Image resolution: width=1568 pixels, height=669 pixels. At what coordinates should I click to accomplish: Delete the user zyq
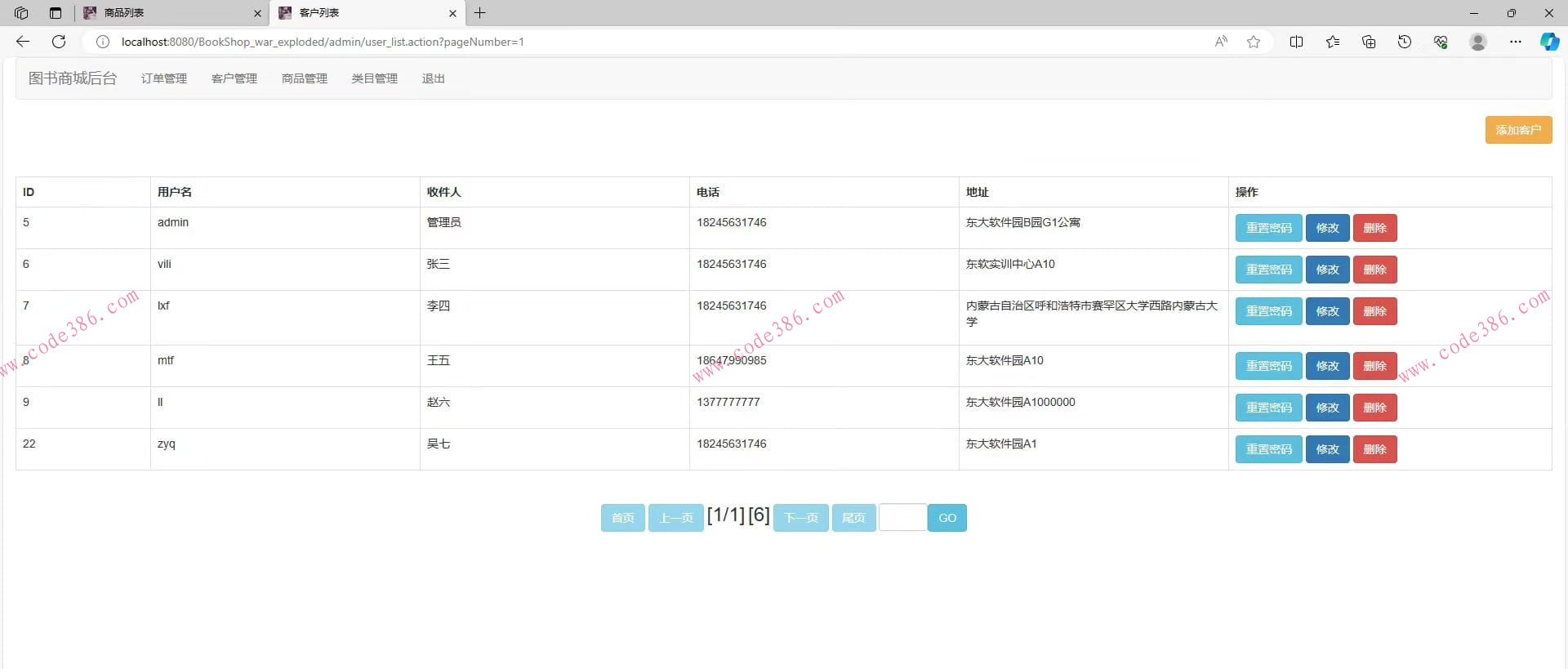coord(1374,449)
